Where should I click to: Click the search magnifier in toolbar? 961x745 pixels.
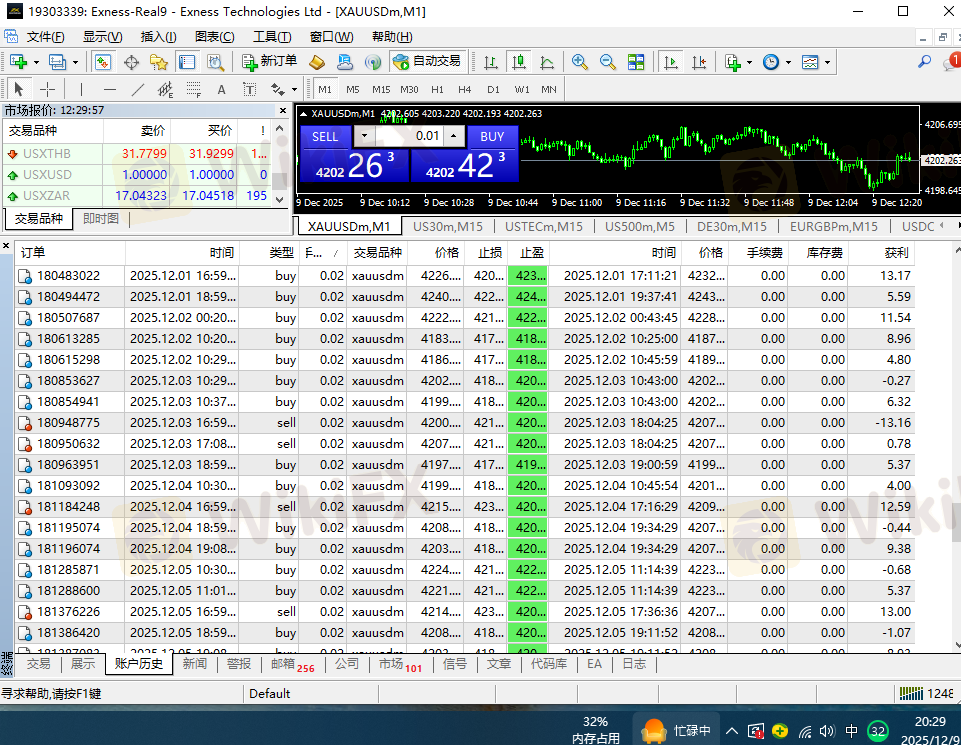[x=924, y=62]
